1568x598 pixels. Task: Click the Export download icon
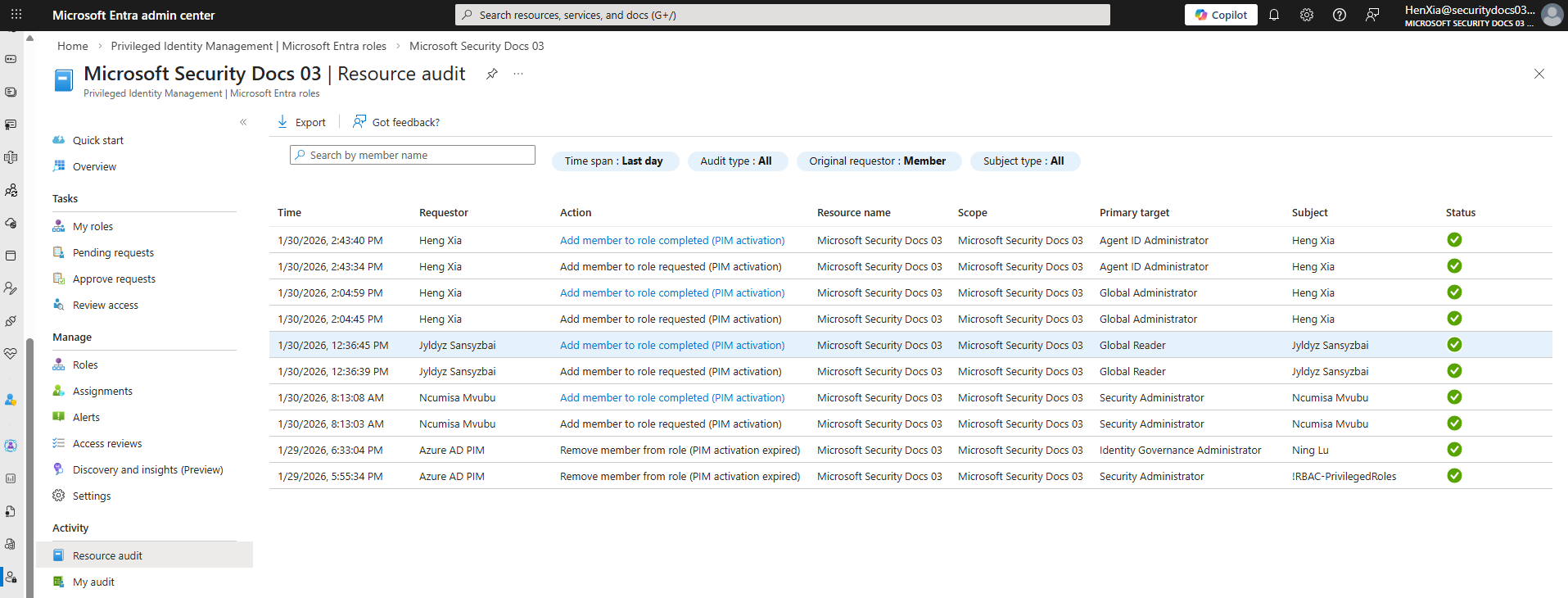(282, 122)
